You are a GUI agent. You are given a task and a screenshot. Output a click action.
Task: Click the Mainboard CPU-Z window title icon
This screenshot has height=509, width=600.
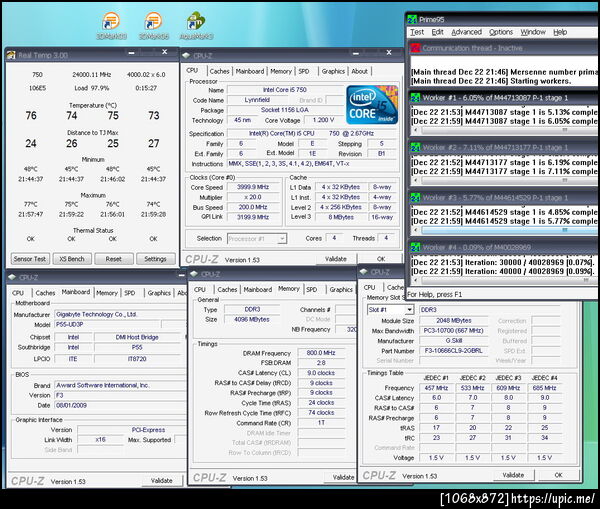pyautogui.click(x=11, y=277)
